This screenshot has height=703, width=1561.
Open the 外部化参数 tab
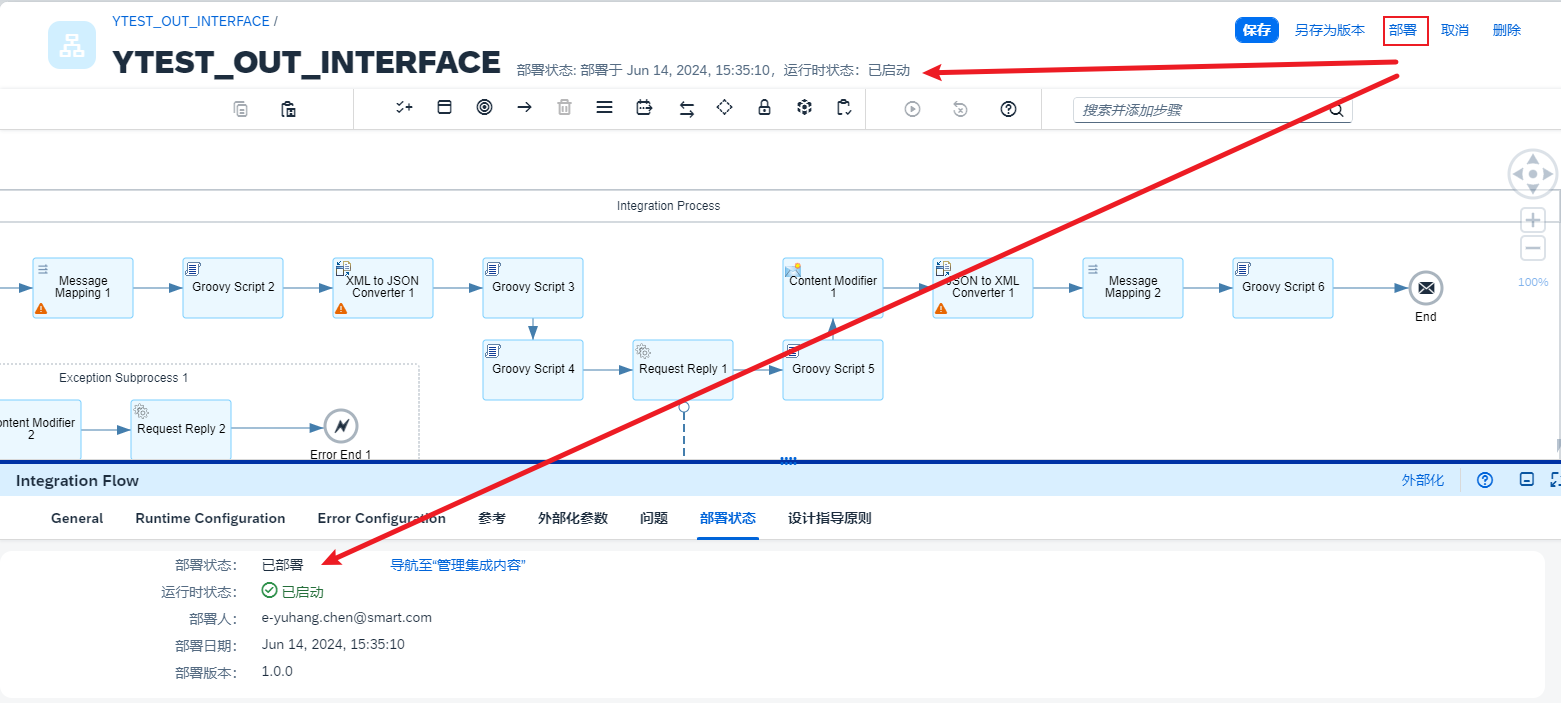(x=572, y=518)
